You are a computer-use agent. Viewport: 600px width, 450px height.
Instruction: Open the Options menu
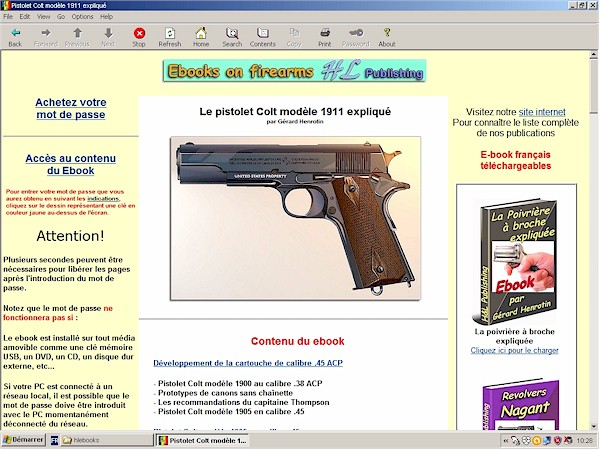click(x=82, y=16)
